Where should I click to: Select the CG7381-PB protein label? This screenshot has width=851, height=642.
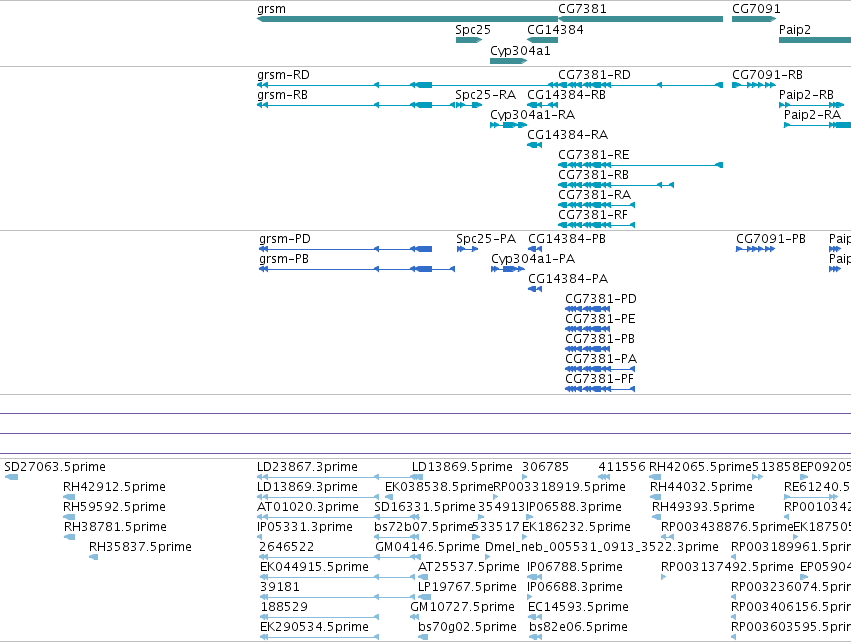pos(600,340)
